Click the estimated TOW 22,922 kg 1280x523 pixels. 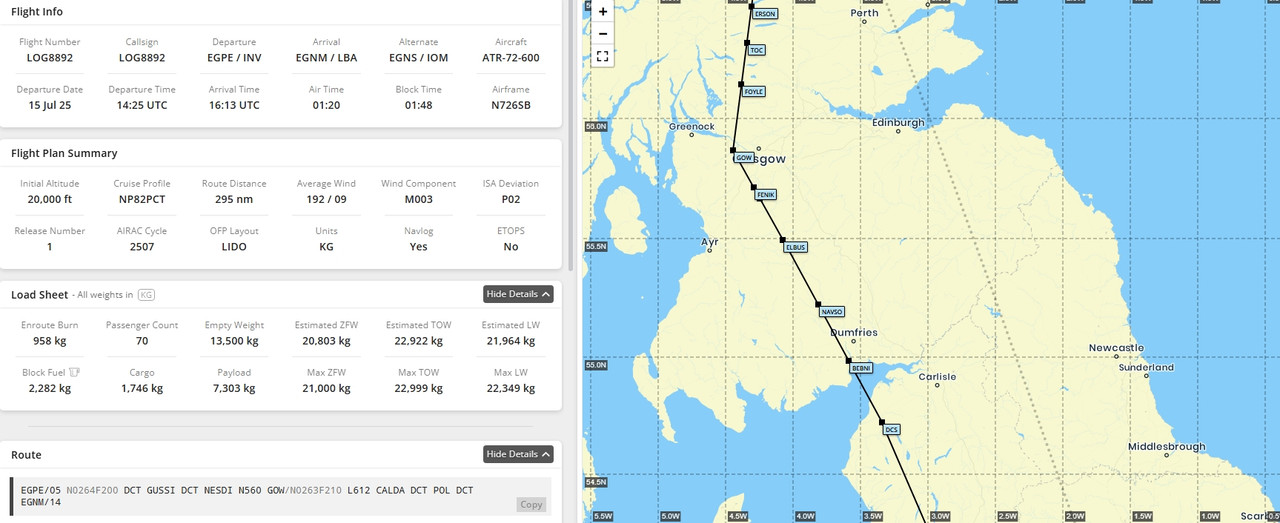pyautogui.click(x=418, y=341)
